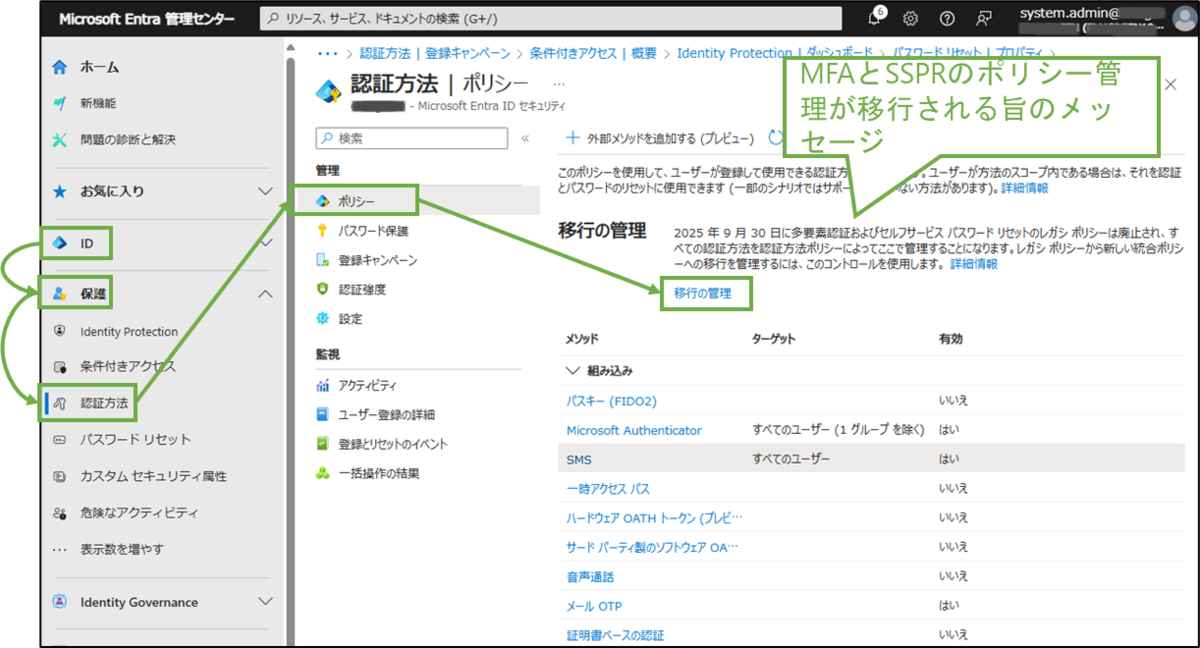Click the left sidebar scrollbar
1200x648 pixels.
290,340
